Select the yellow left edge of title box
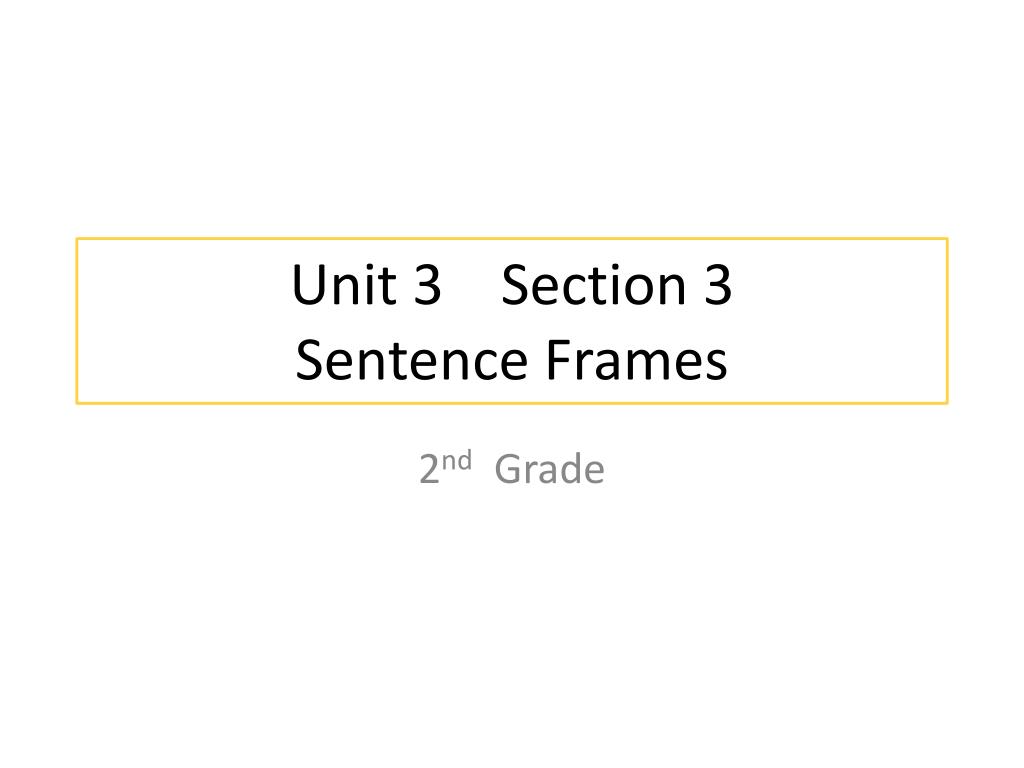 tap(77, 321)
